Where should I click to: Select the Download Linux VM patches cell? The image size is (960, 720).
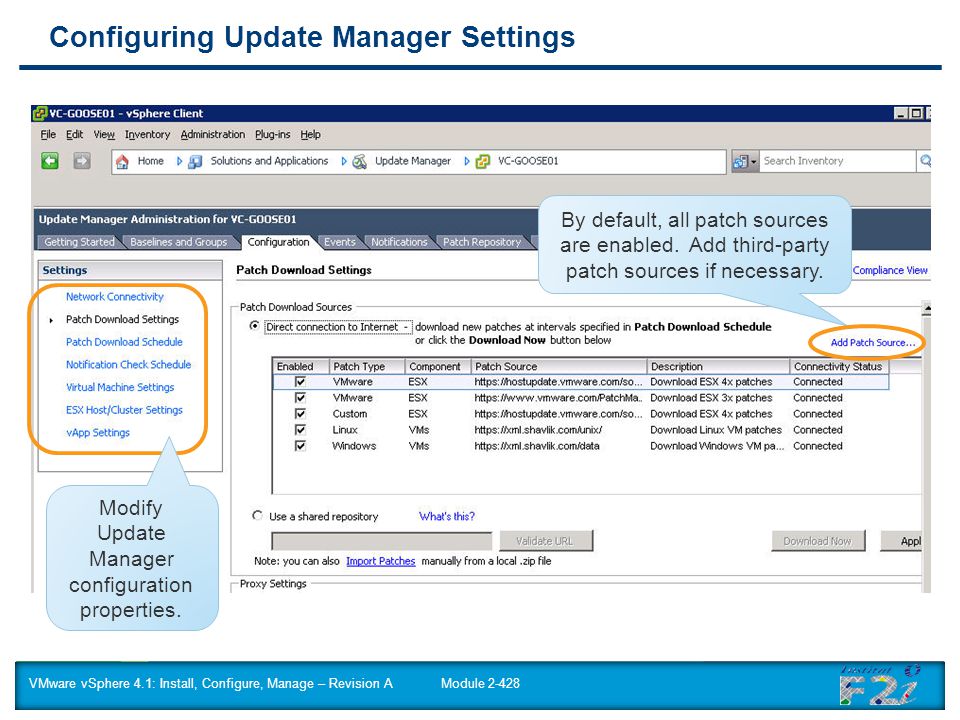pos(716,430)
